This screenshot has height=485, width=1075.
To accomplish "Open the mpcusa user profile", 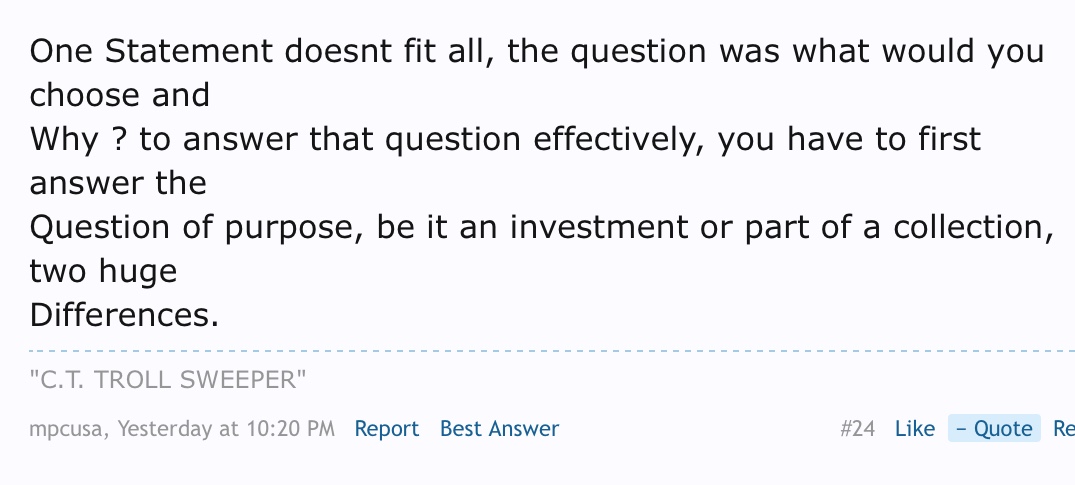I will tap(66, 429).
